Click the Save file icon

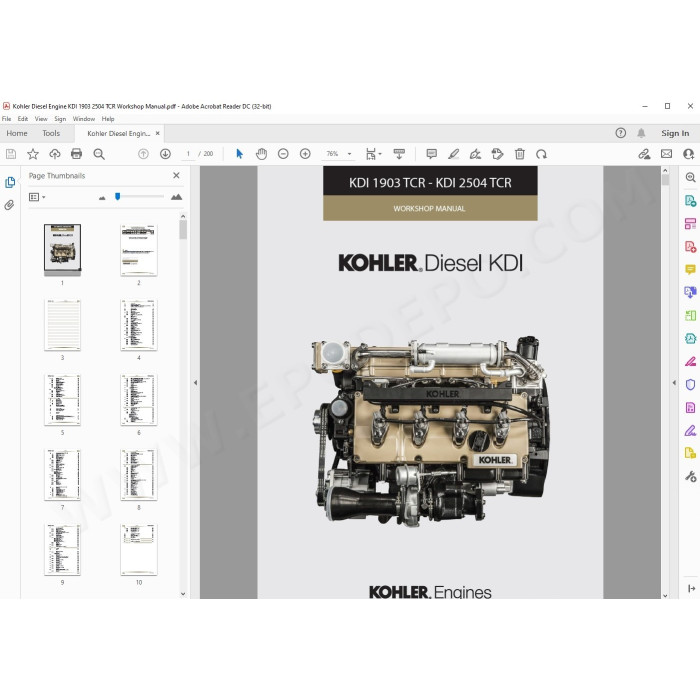coord(11,154)
